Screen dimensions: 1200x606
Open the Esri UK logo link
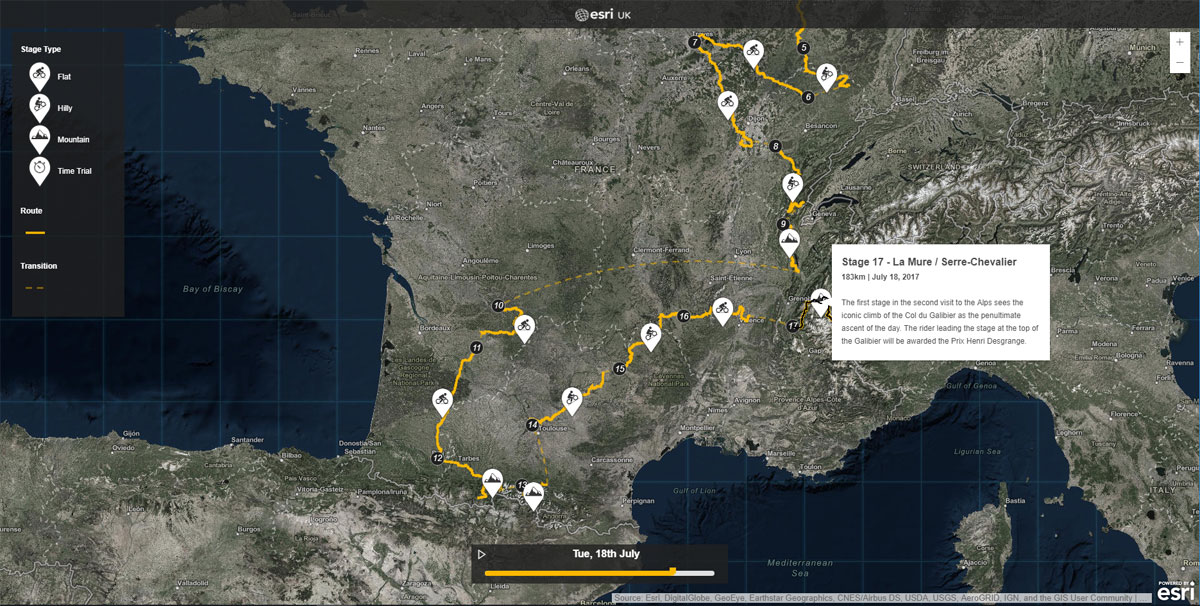point(602,14)
